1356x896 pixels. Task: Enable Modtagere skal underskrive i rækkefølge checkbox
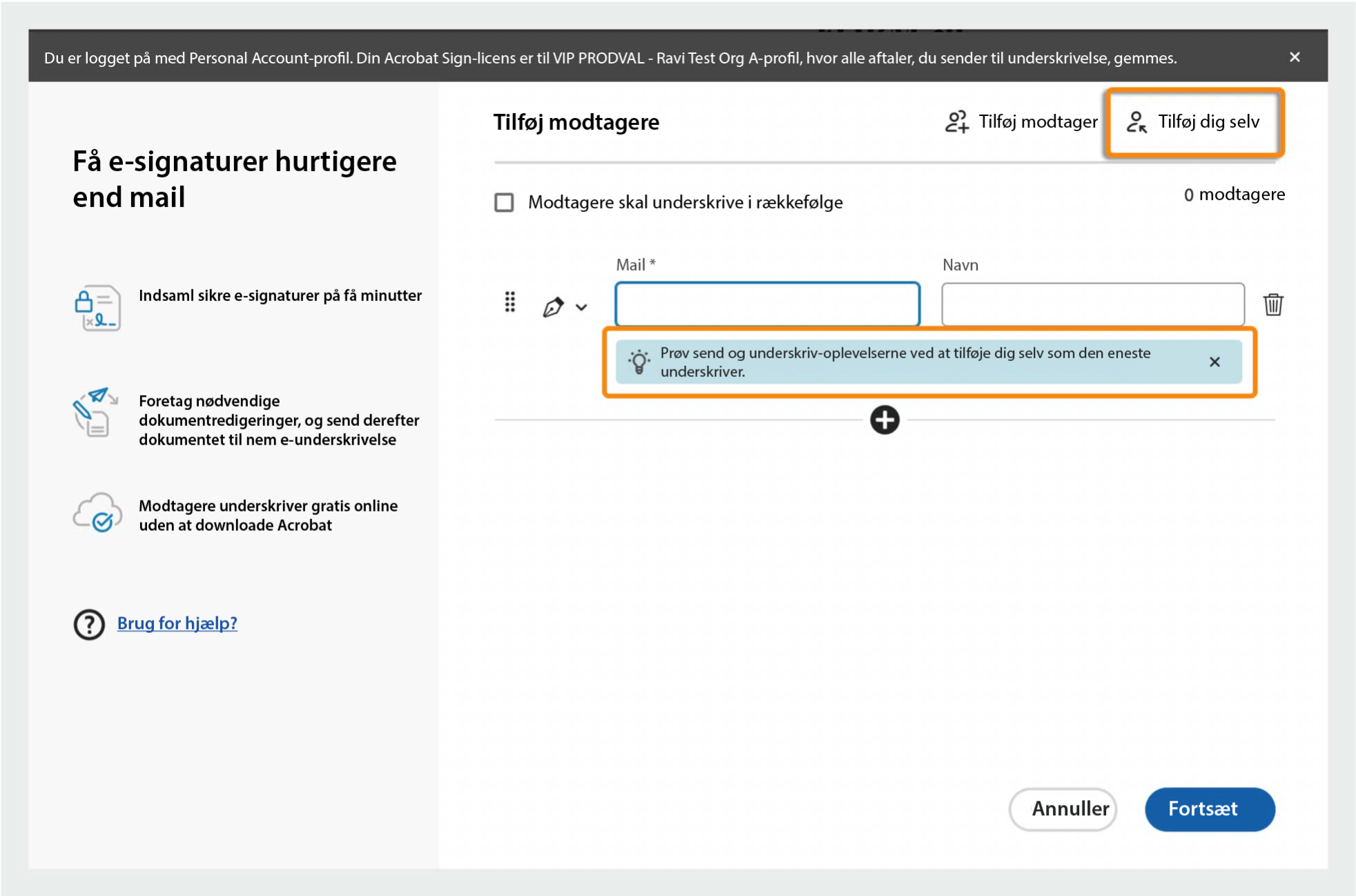[x=504, y=202]
